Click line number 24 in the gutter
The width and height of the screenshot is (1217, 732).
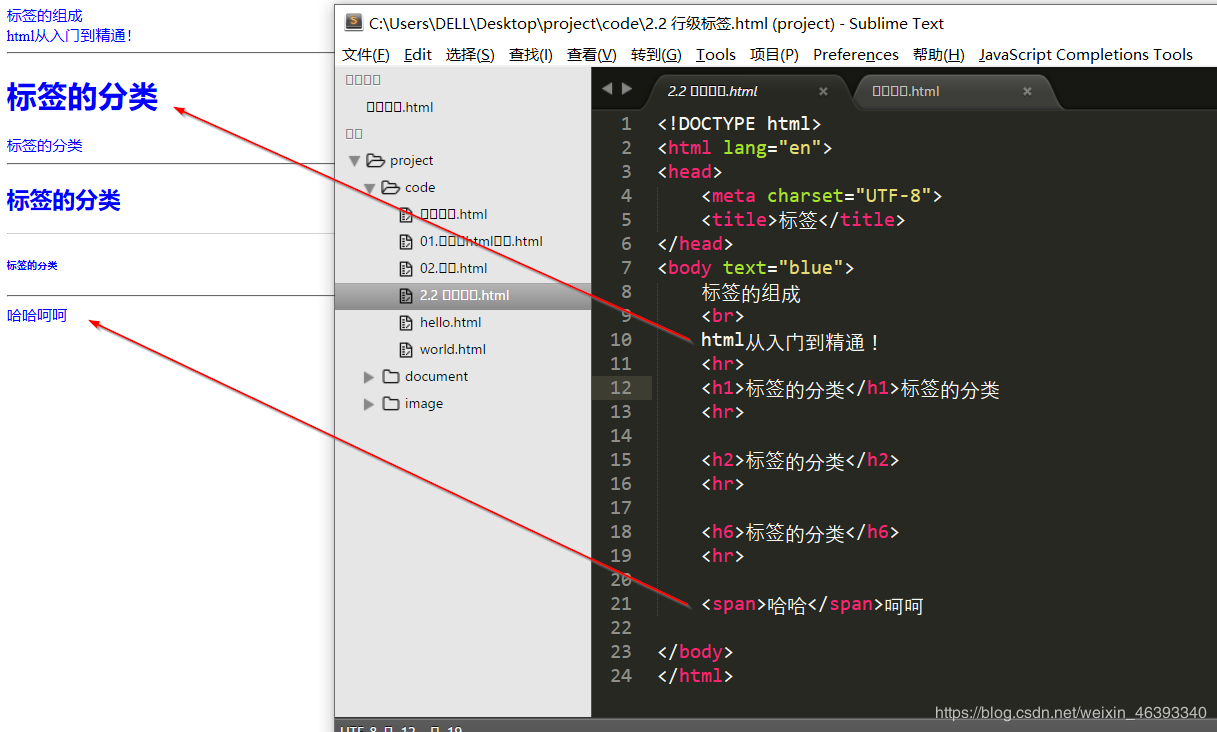pos(620,676)
